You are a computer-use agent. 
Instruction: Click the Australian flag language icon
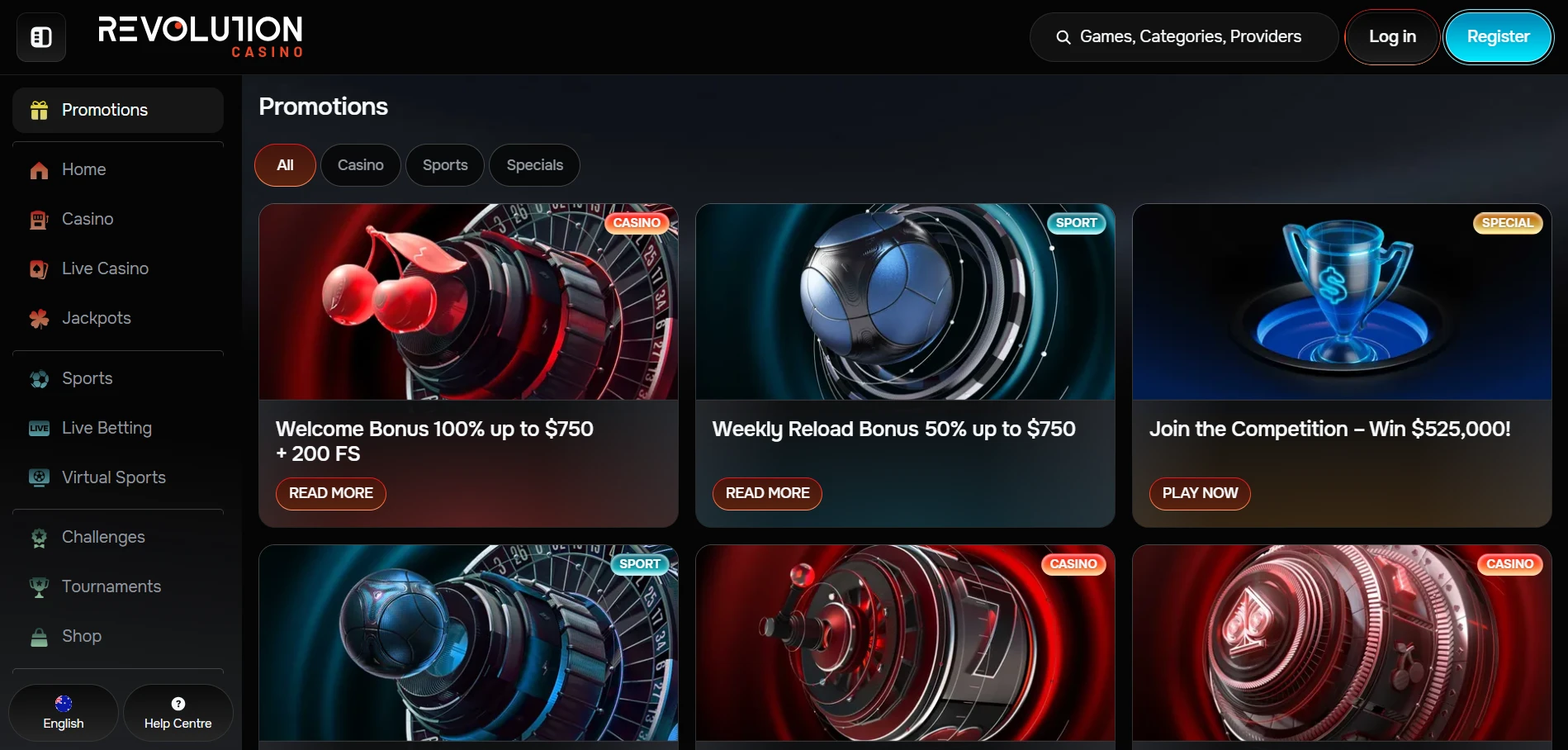pyautogui.click(x=64, y=704)
